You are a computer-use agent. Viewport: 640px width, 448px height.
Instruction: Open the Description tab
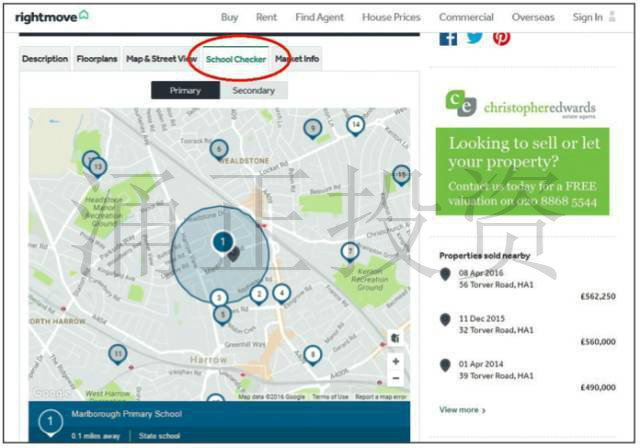(45, 59)
